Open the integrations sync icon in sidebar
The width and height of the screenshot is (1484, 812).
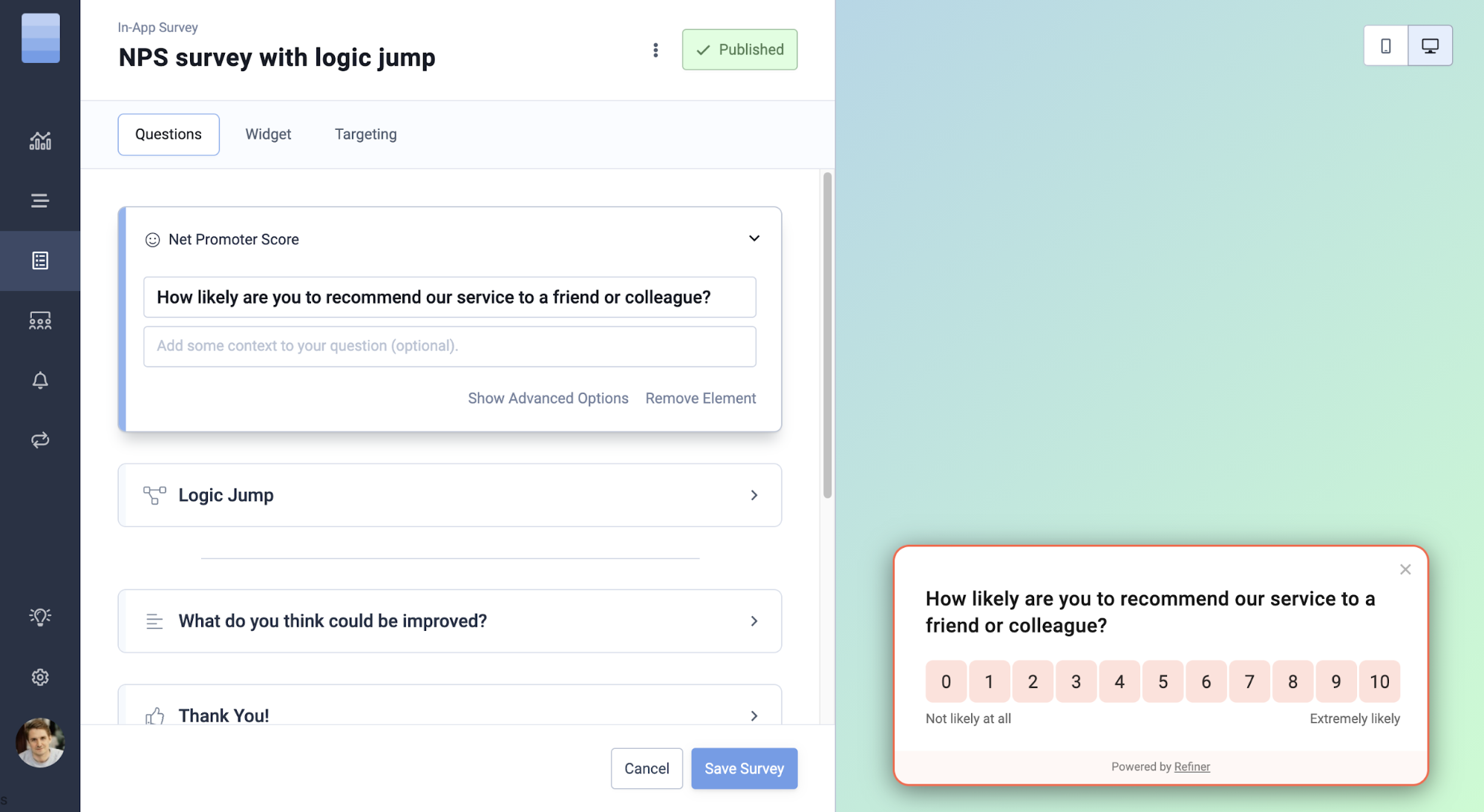point(40,439)
